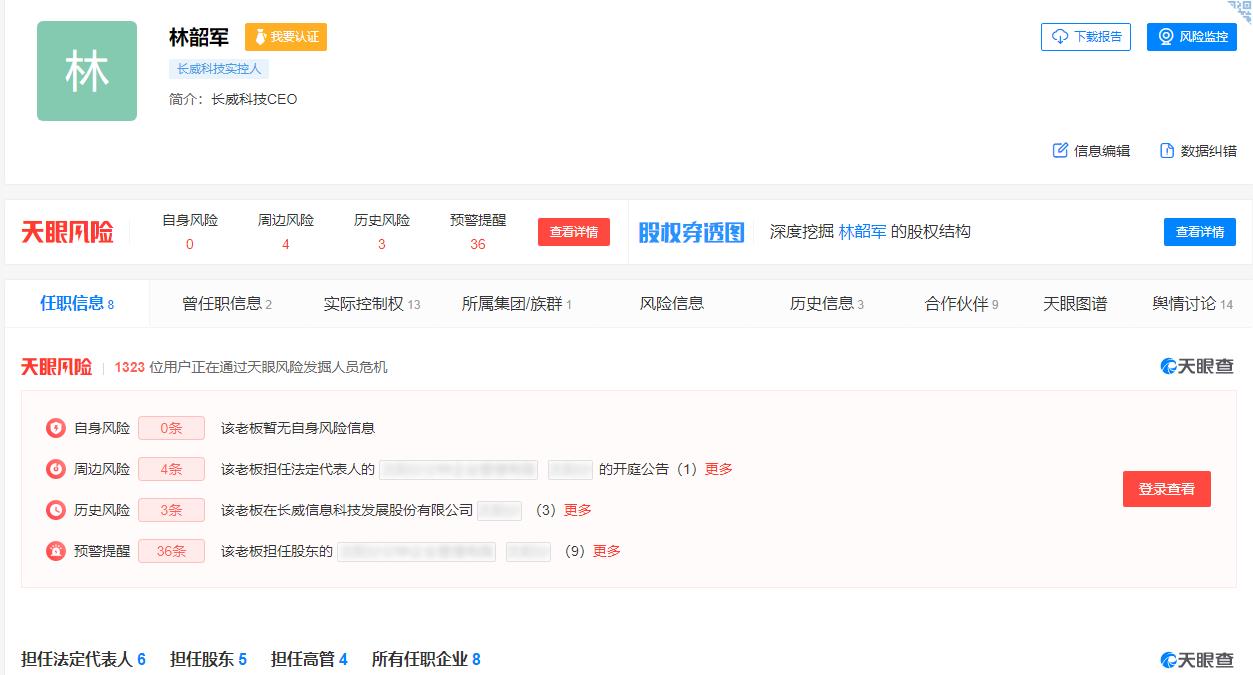
Task: Select the 担任高管 4 tab
Action: [x=309, y=659]
